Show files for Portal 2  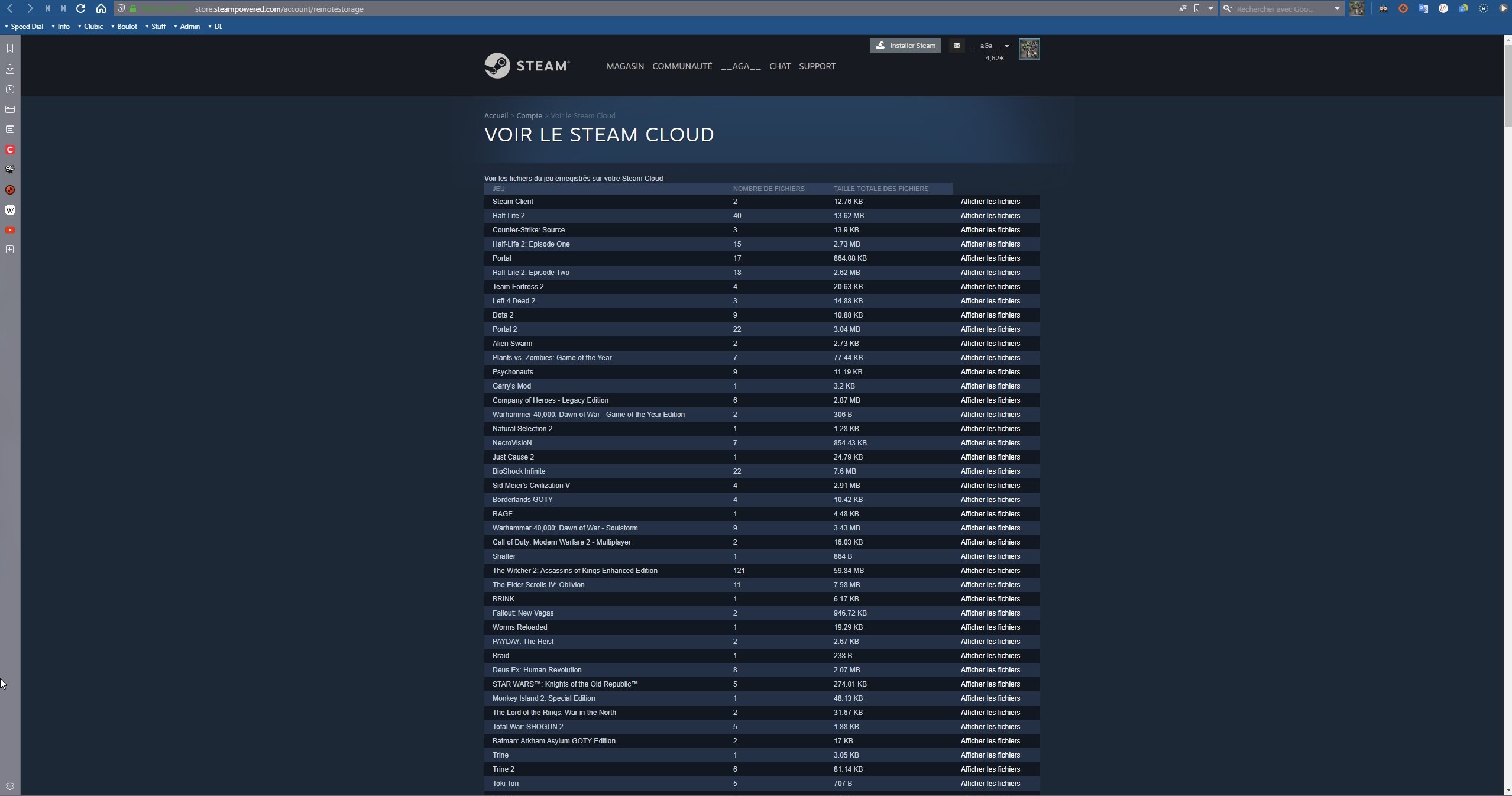click(990, 329)
